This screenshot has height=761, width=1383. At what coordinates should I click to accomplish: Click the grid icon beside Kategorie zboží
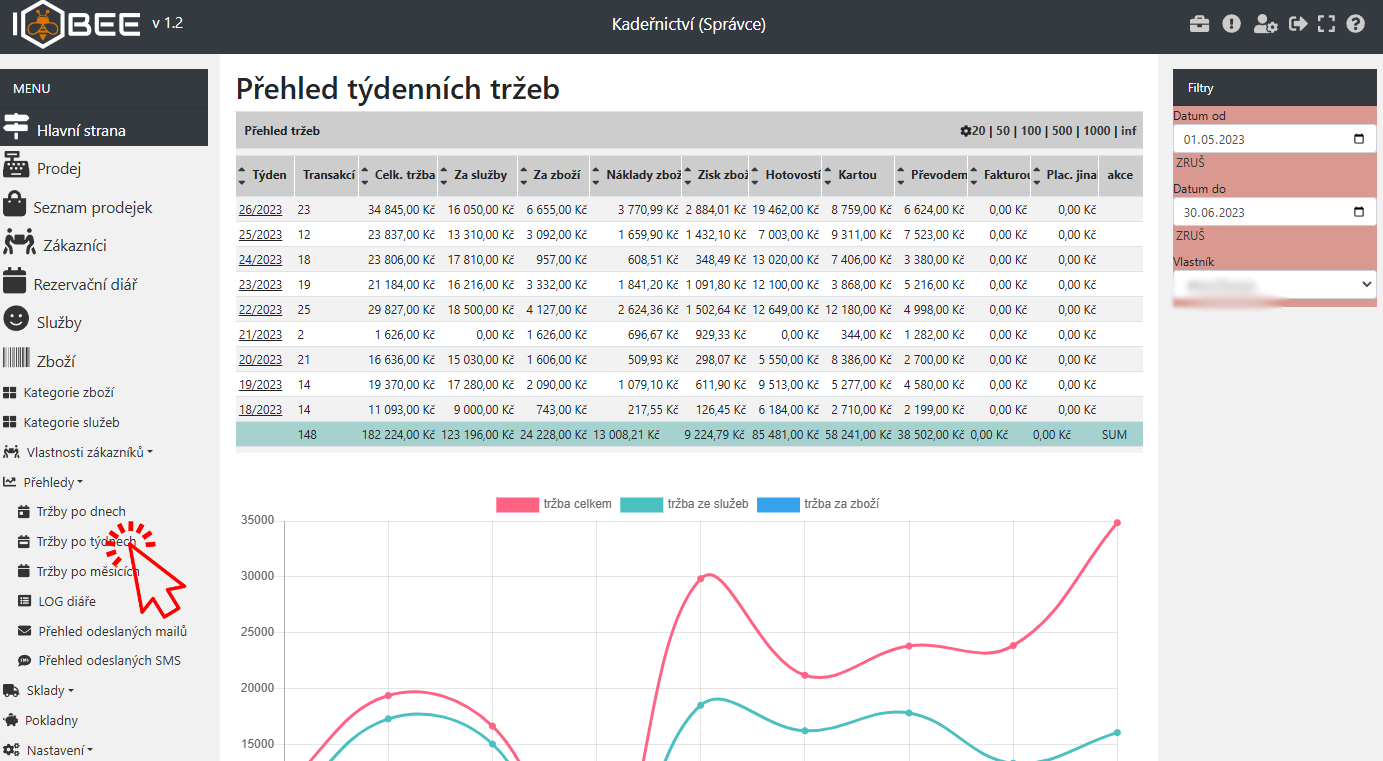click(10, 393)
